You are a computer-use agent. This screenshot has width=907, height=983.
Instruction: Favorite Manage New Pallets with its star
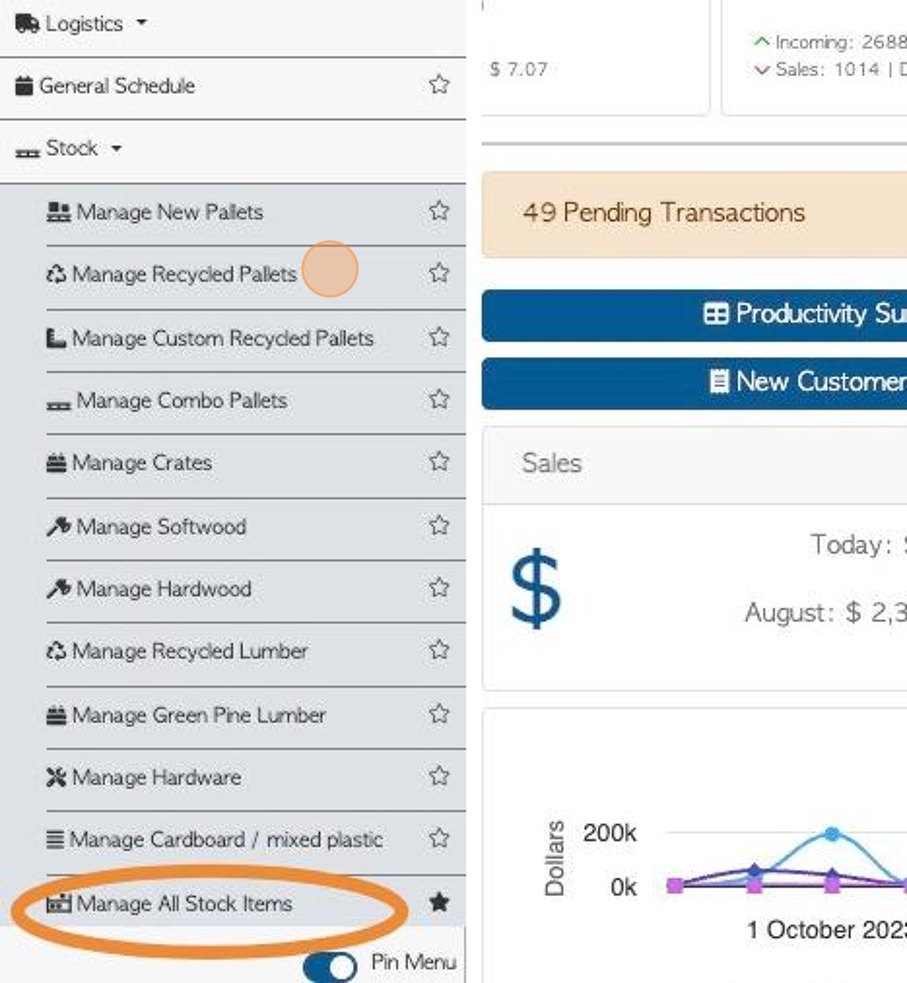pyautogui.click(x=439, y=211)
